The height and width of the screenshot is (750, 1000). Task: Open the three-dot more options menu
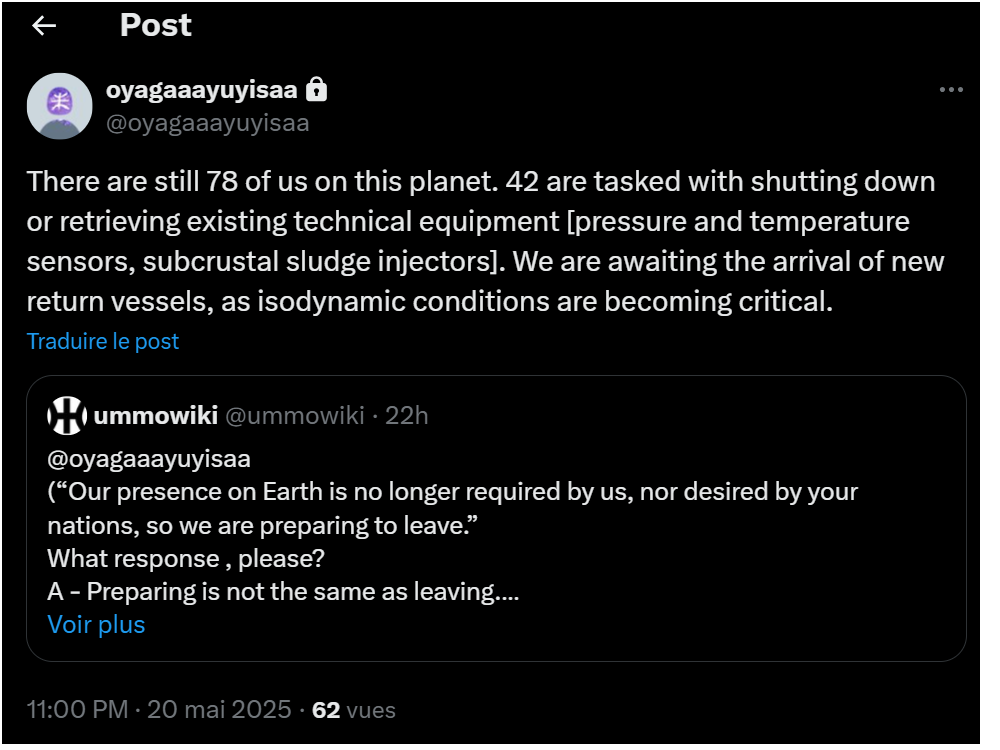click(951, 90)
